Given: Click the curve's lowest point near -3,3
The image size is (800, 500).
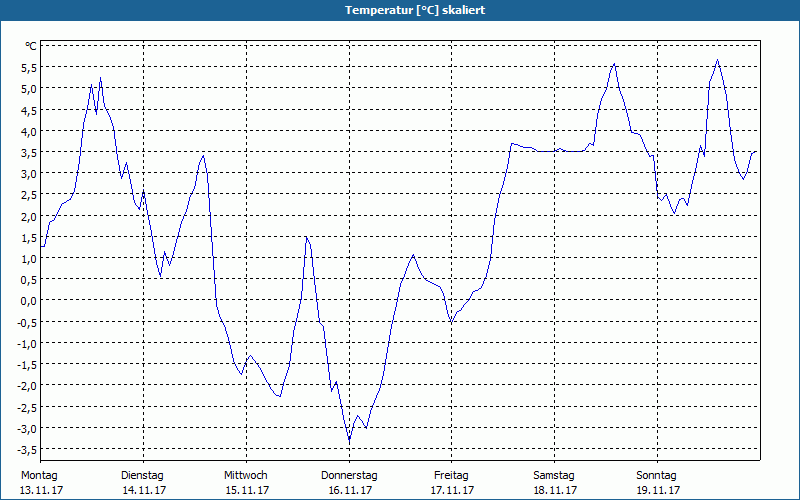Looking at the screenshot, I should coord(349,440).
